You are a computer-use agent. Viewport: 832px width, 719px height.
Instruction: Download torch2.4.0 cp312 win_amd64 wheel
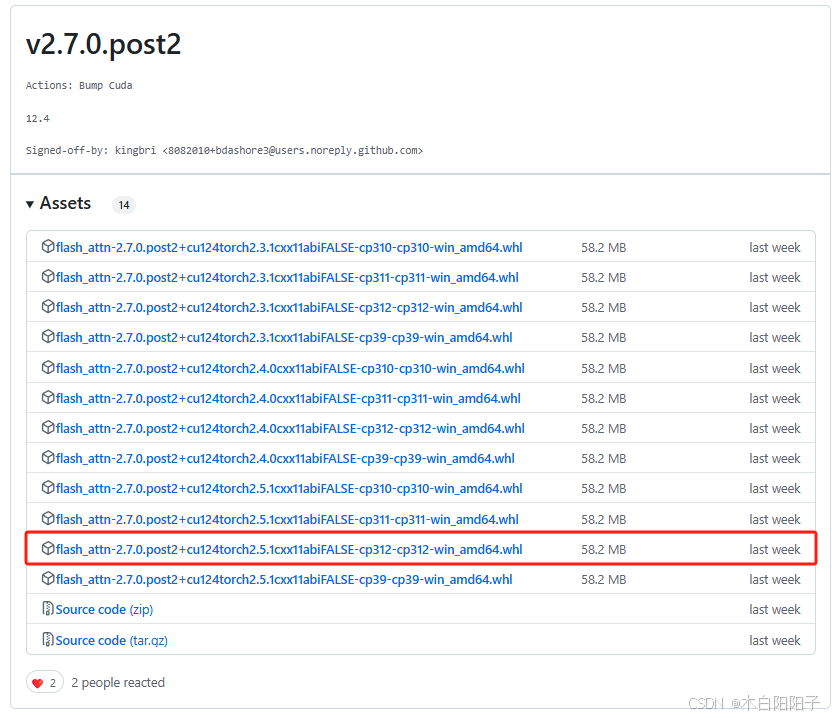point(290,428)
